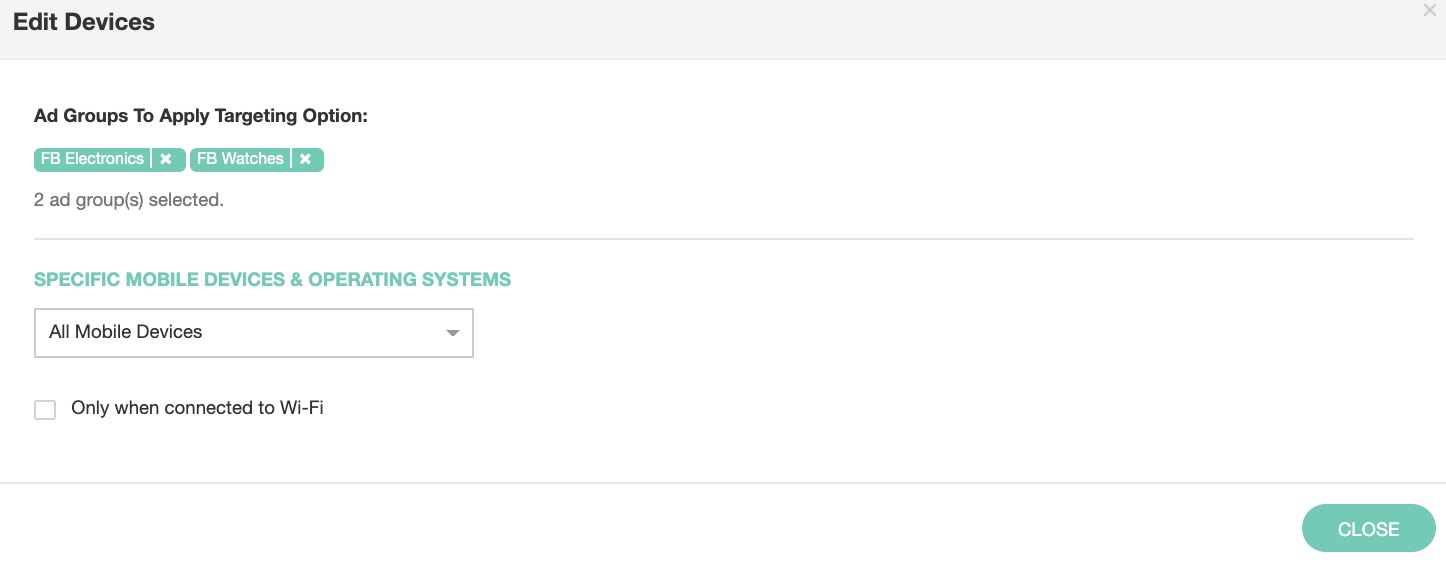Click the divider line below the ad groups

[723, 239]
